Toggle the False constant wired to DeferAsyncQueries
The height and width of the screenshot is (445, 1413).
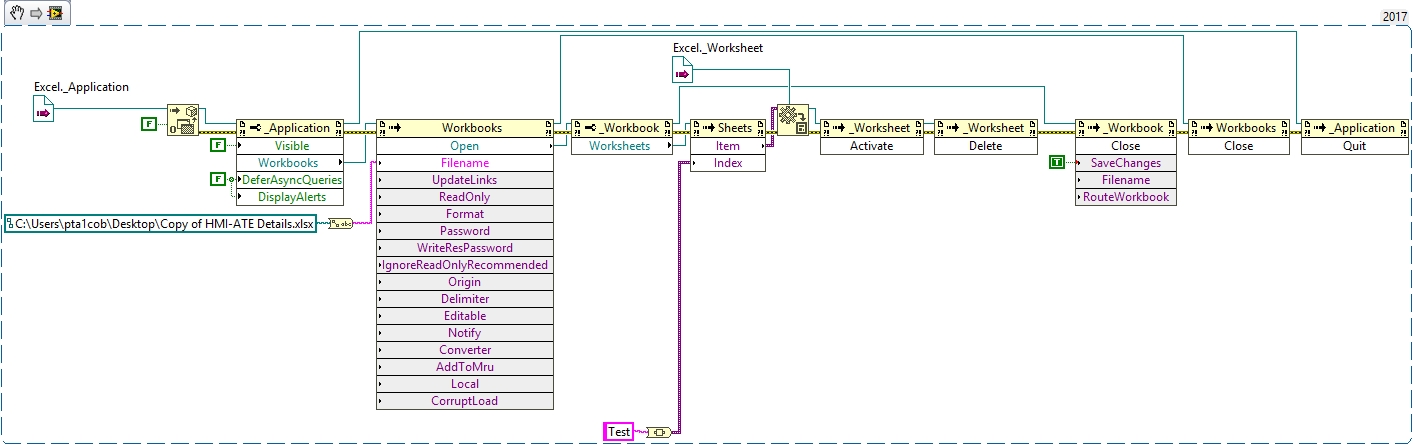(x=218, y=179)
